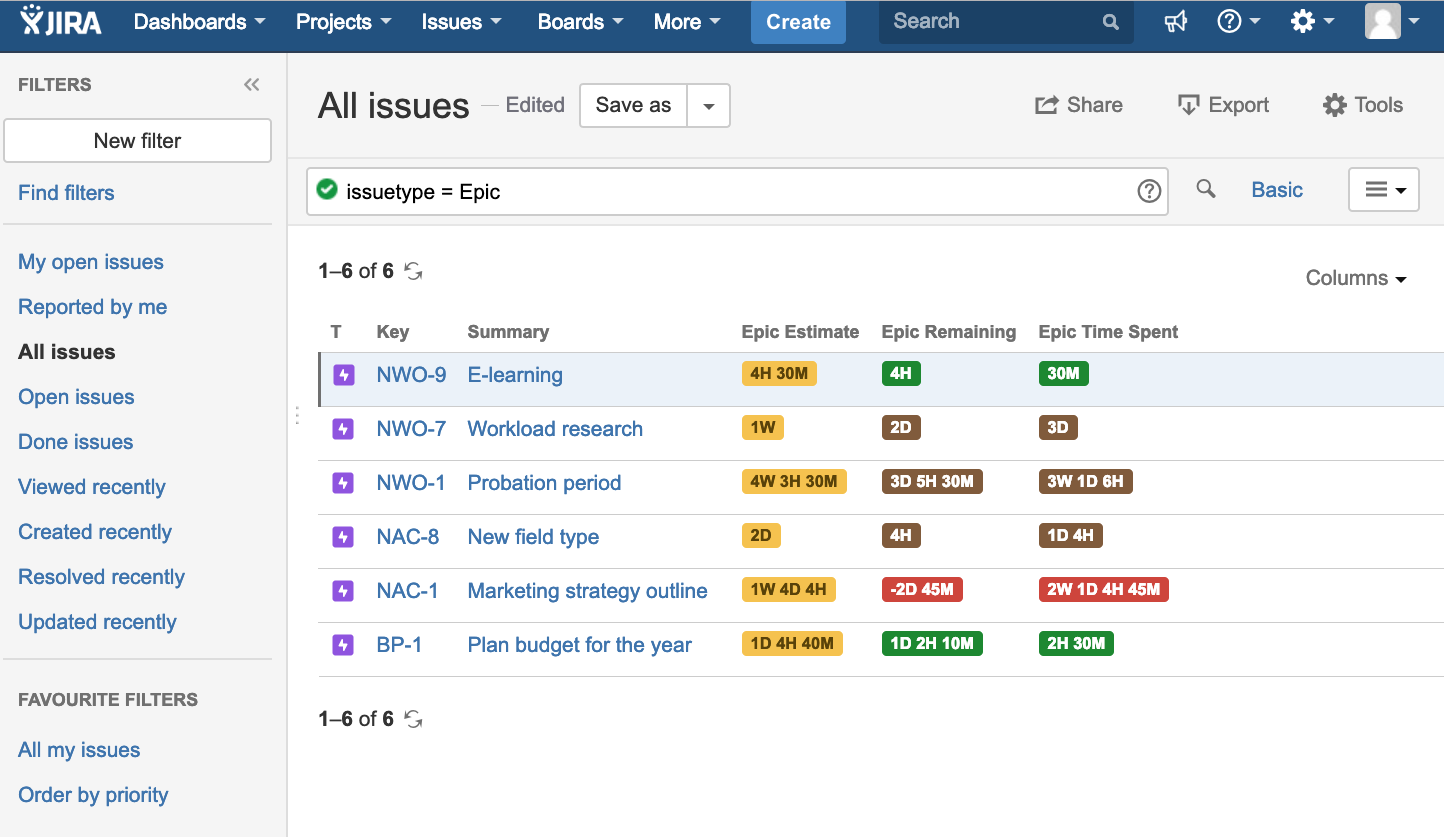Click the feedback megaphone icon
The image size is (1444, 837).
(x=1176, y=22)
